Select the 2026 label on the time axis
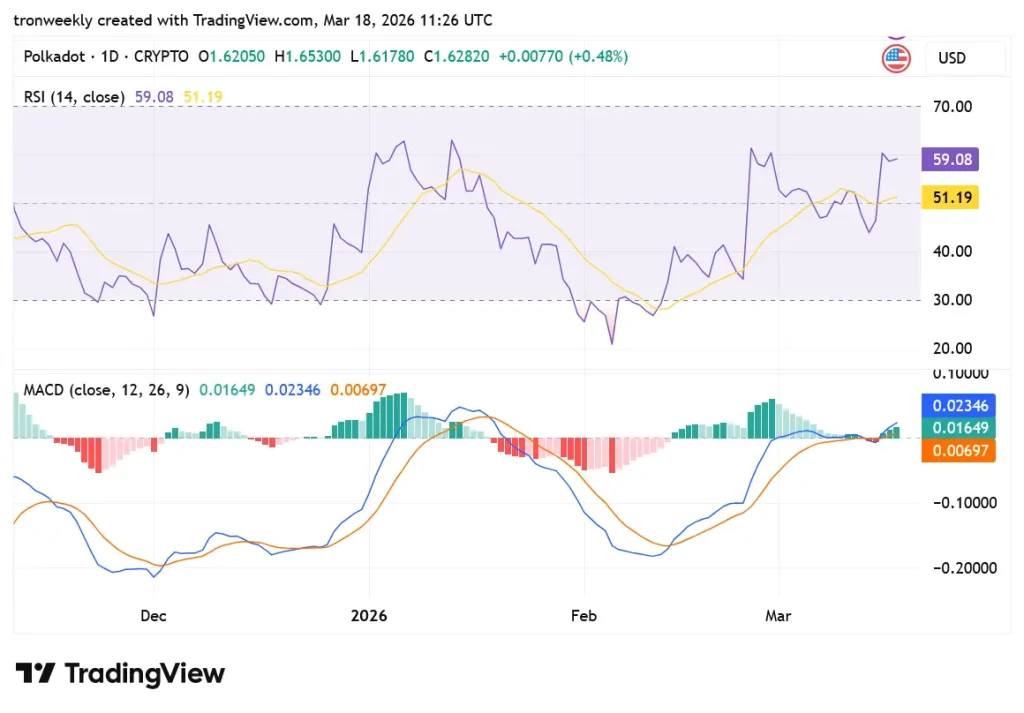This screenshot has width=1024, height=713. coord(370,616)
